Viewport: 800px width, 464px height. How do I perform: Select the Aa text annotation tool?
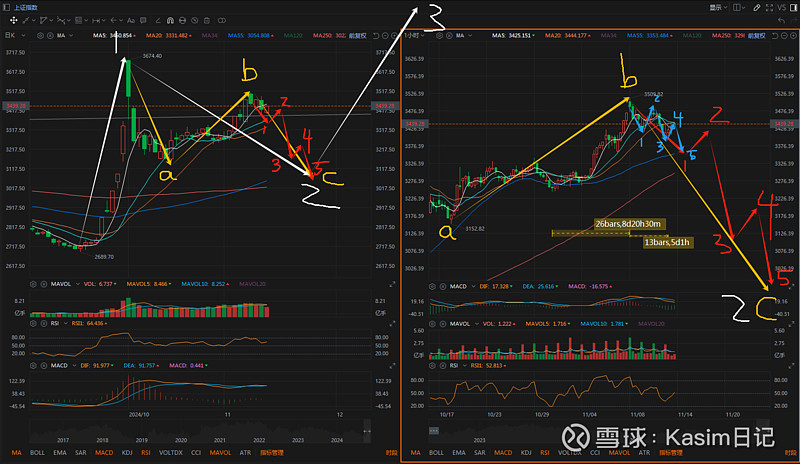coord(131,20)
